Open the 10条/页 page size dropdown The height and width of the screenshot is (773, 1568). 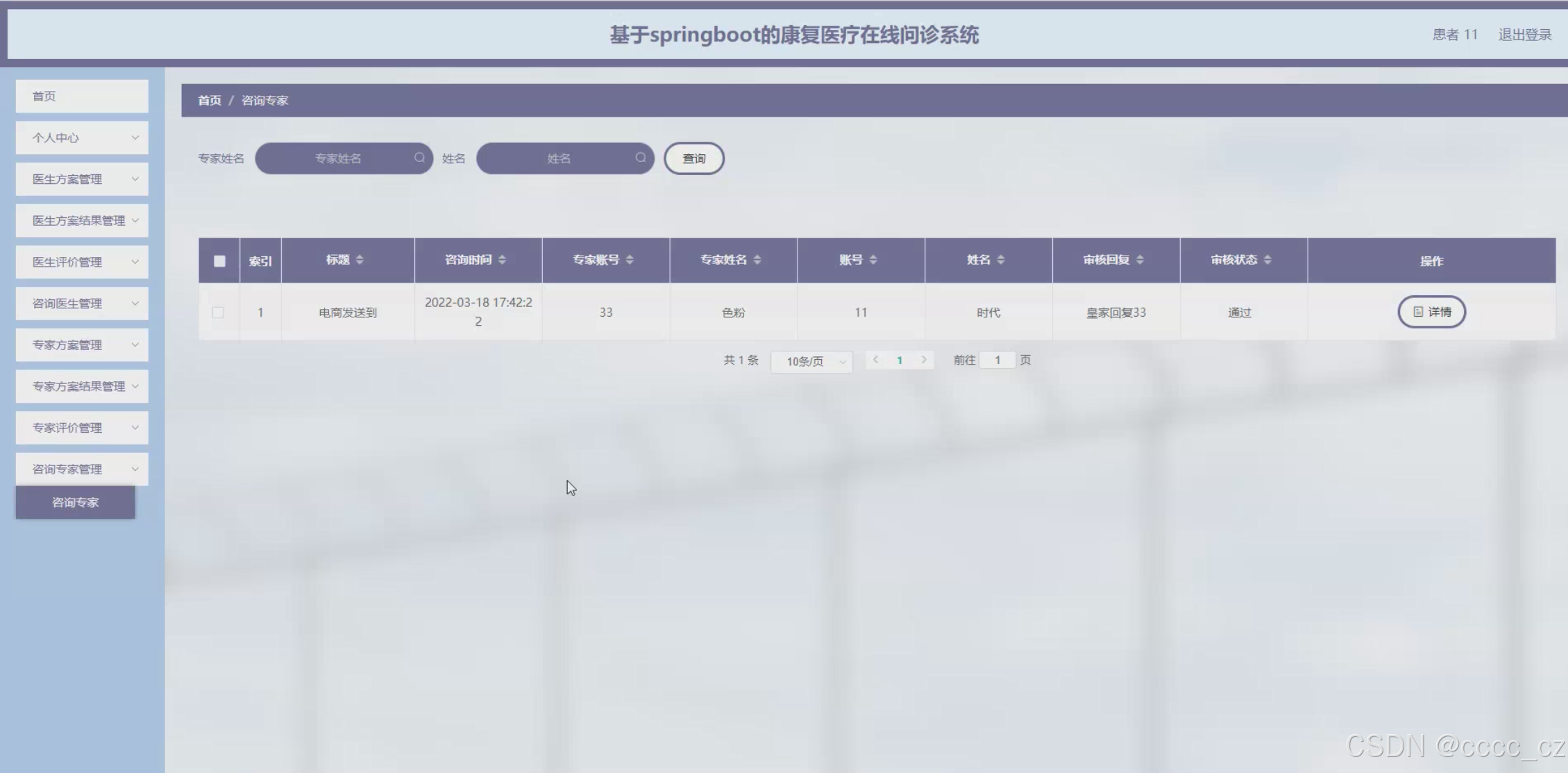point(811,361)
